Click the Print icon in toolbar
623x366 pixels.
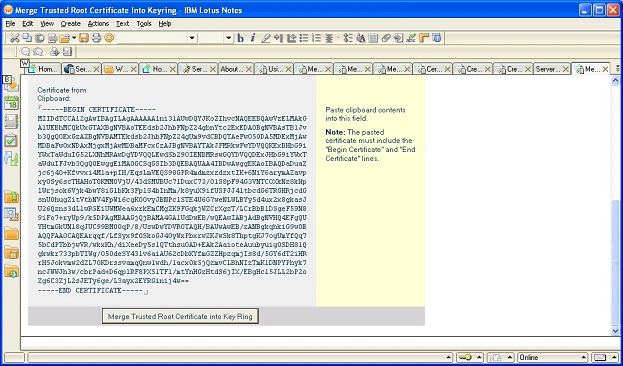96,38
